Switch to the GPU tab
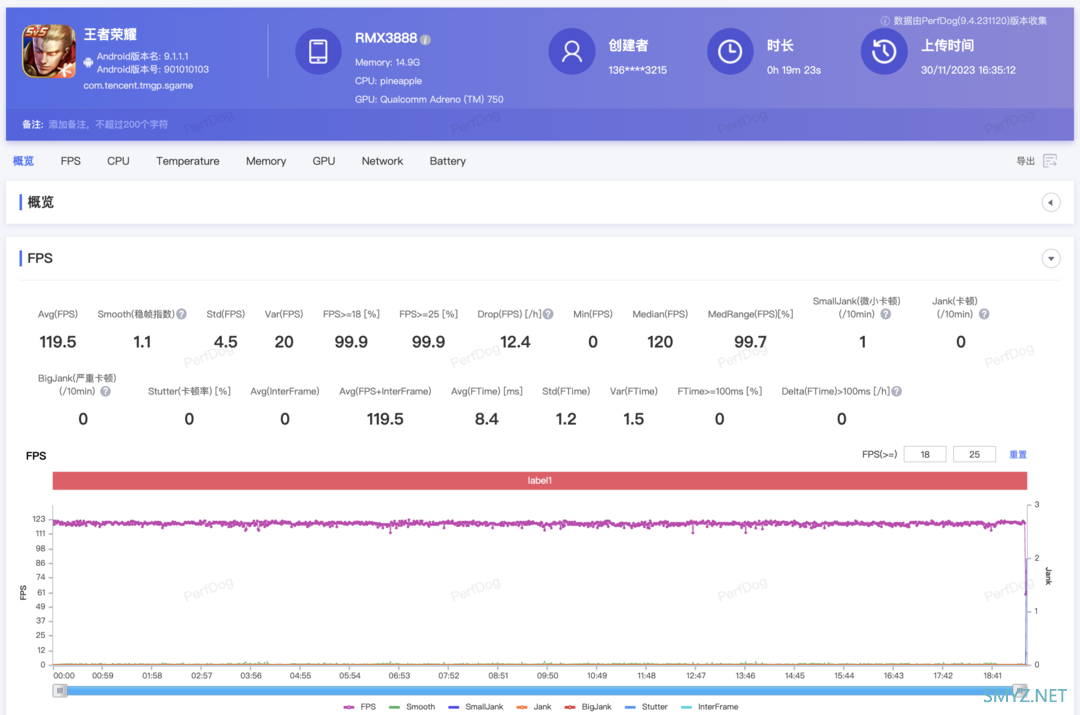Viewport: 1080px width, 715px height. 324,161
